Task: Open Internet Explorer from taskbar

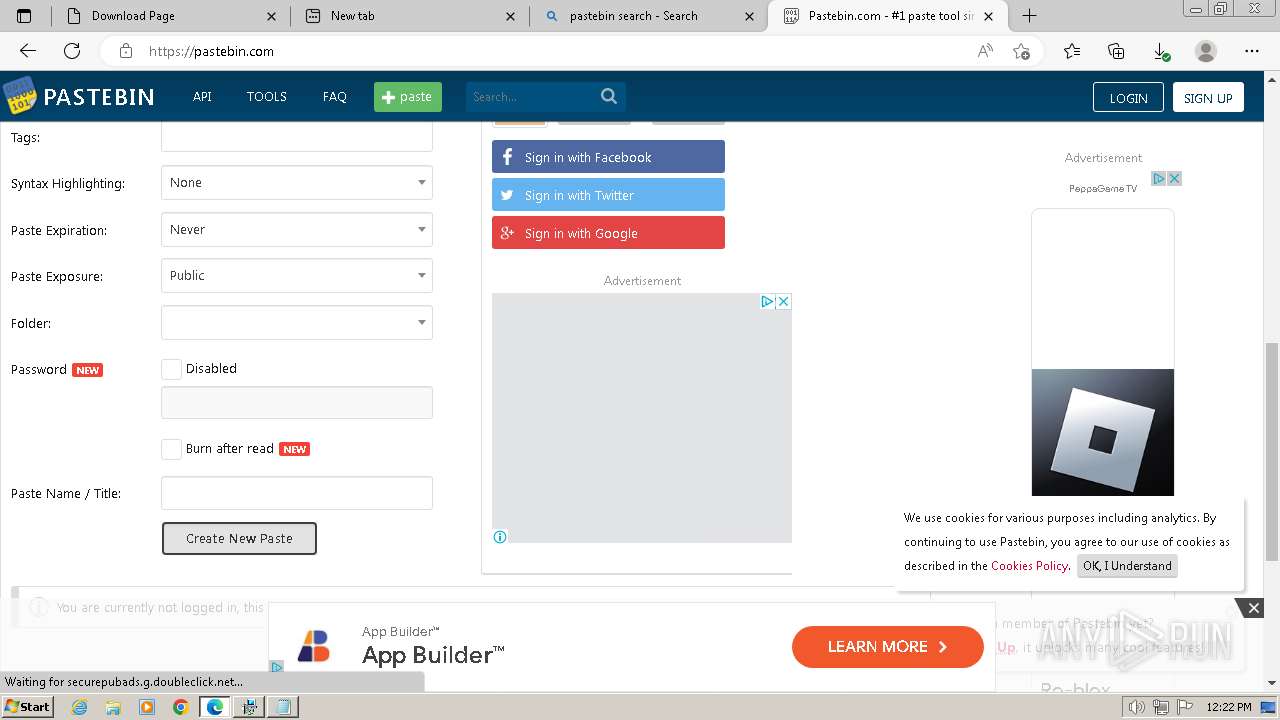Action: click(x=79, y=707)
